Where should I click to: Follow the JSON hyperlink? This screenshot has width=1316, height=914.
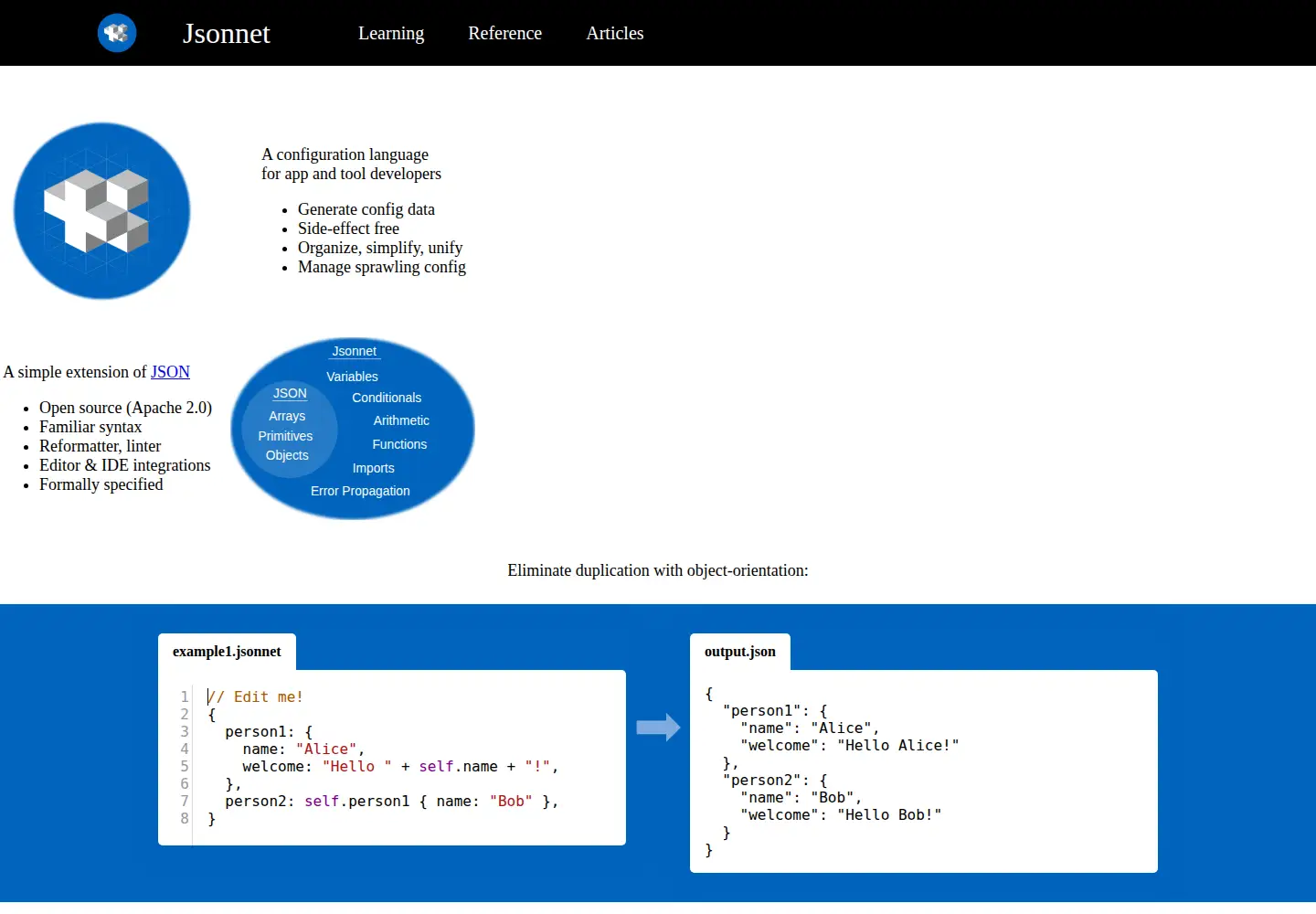pos(170,372)
